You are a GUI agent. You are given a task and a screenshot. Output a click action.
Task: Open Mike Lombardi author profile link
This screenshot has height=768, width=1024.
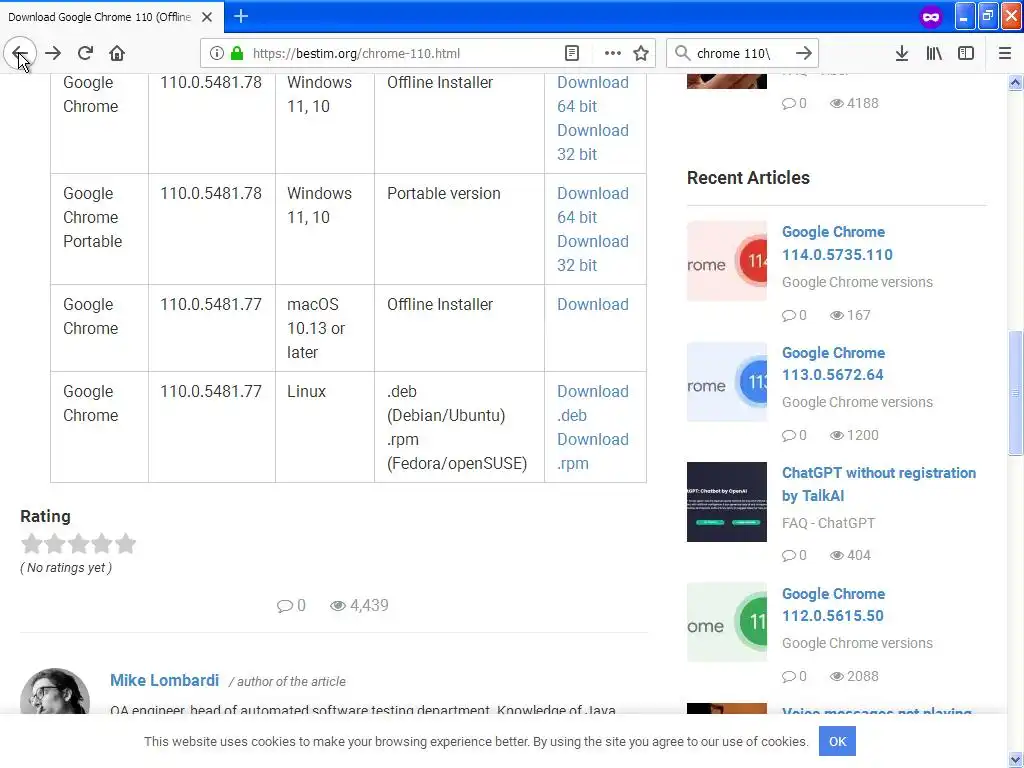(164, 680)
